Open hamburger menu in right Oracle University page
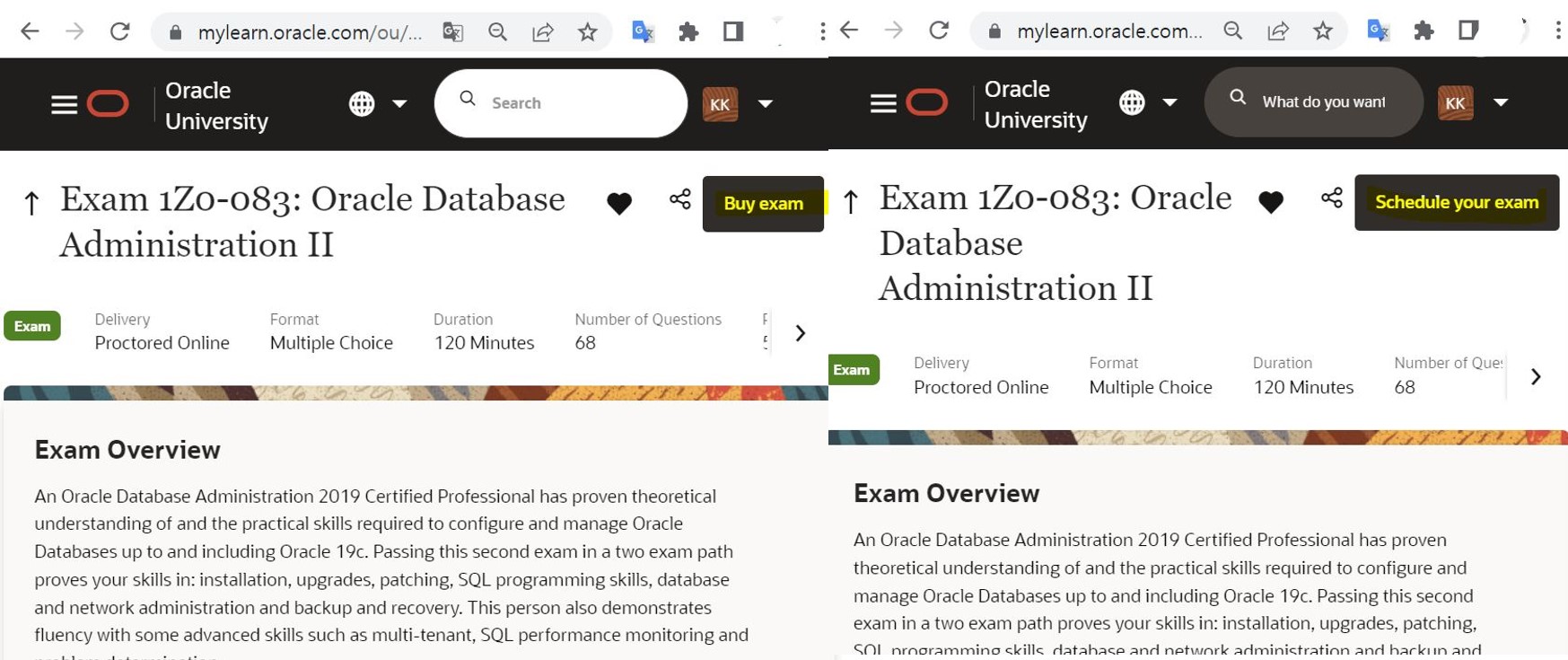 point(883,103)
